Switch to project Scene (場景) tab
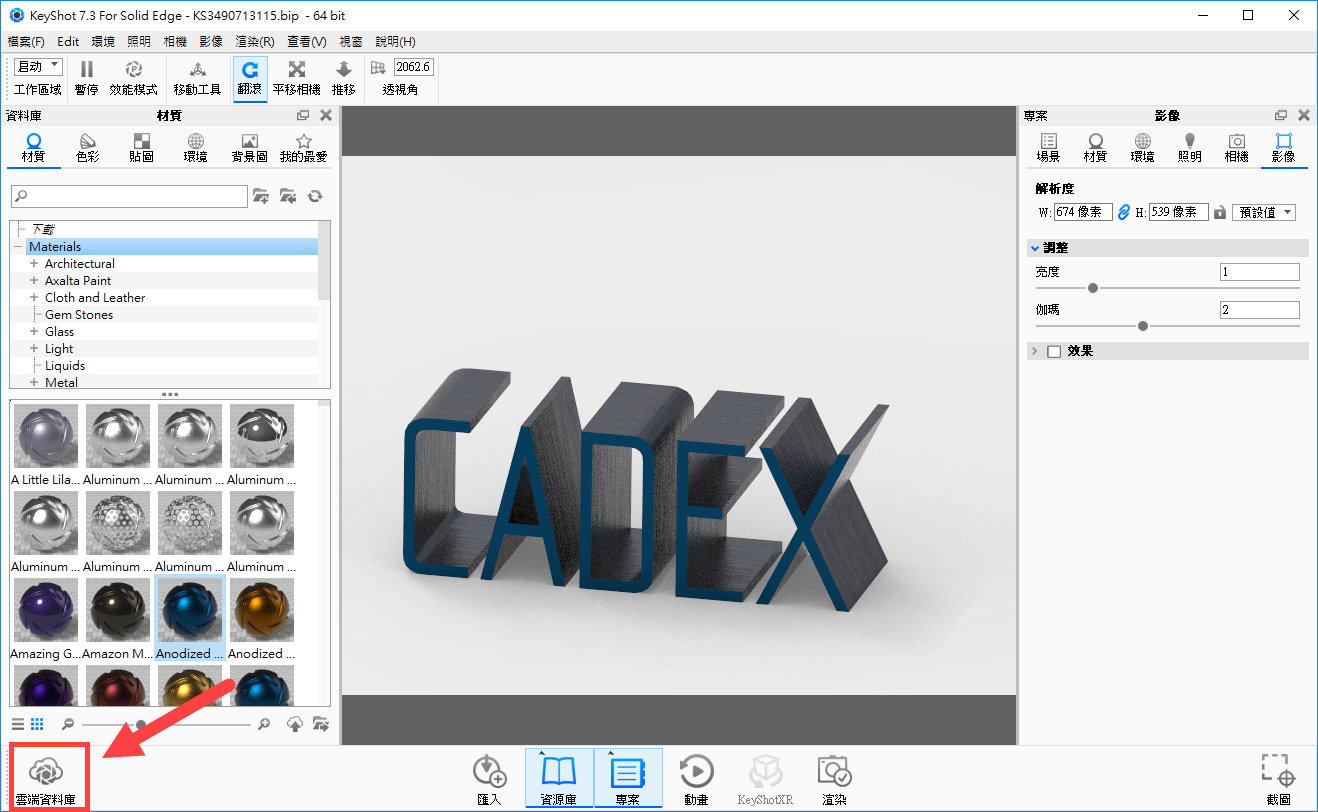1318x812 pixels. [x=1048, y=148]
